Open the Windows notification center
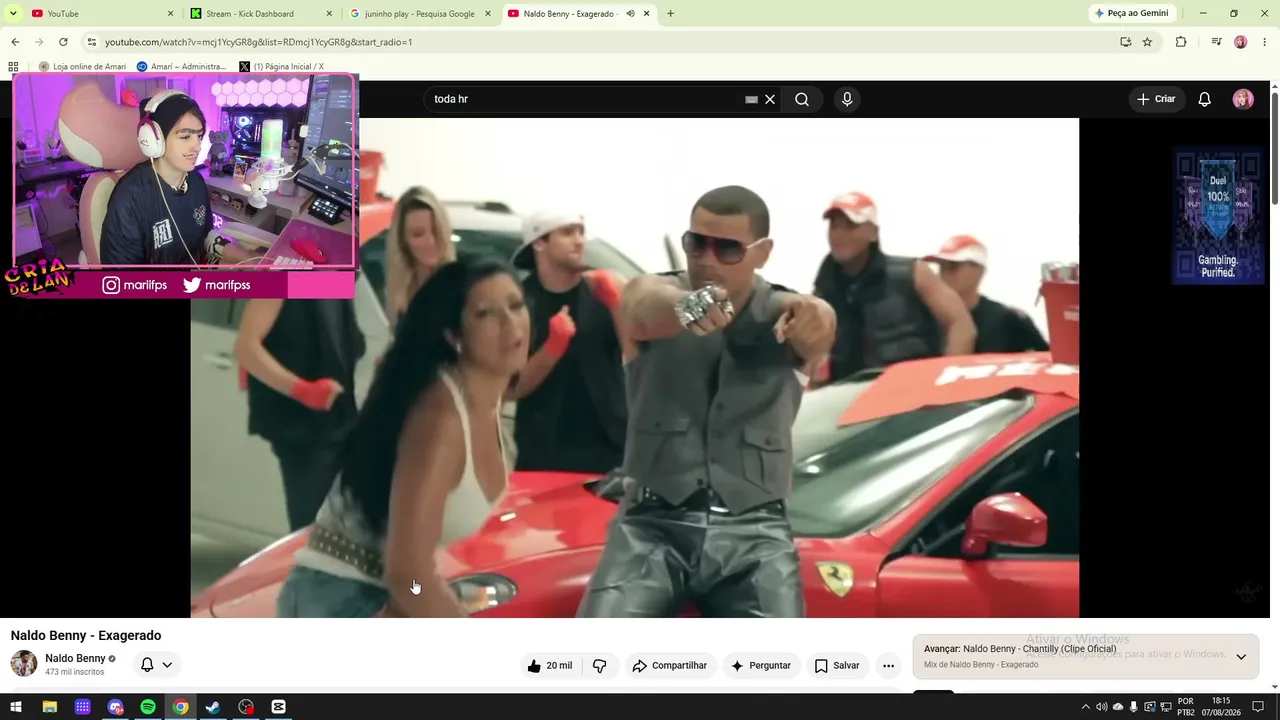 pos(1258,707)
